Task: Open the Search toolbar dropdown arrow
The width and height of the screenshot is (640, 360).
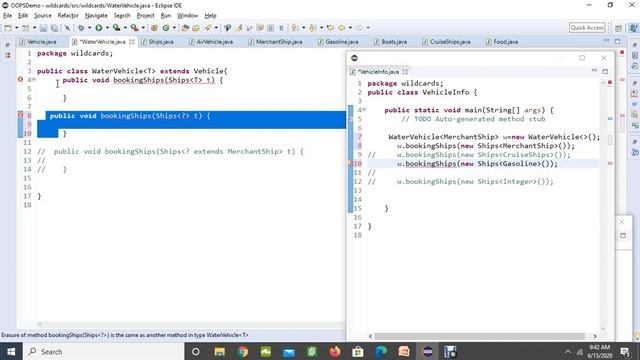Action: pos(216,28)
